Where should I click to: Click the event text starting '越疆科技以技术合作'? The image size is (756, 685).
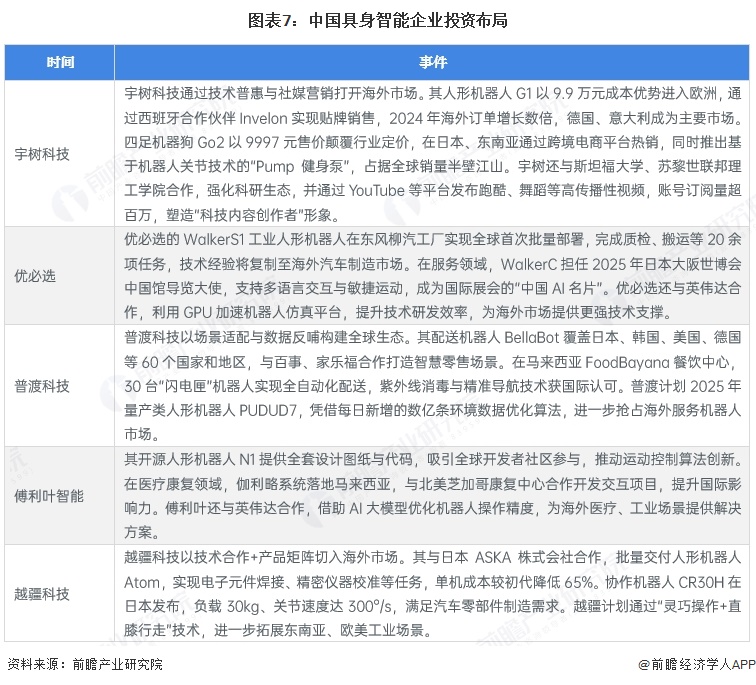click(432, 593)
